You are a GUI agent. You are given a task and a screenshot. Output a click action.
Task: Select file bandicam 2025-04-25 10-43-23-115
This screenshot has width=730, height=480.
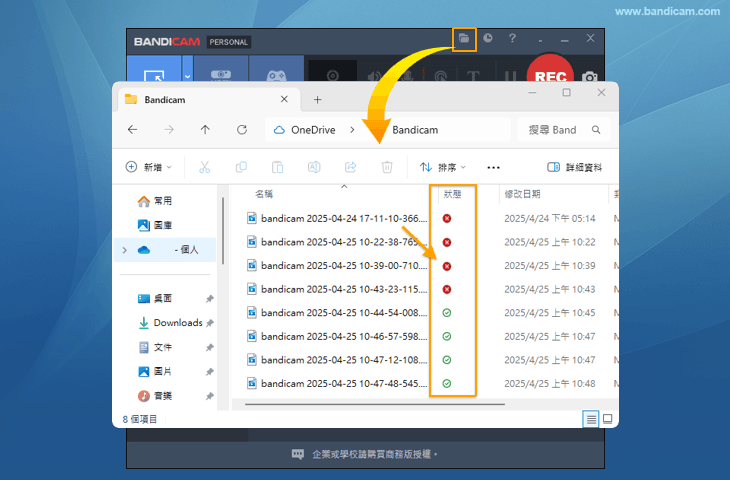[337, 289]
